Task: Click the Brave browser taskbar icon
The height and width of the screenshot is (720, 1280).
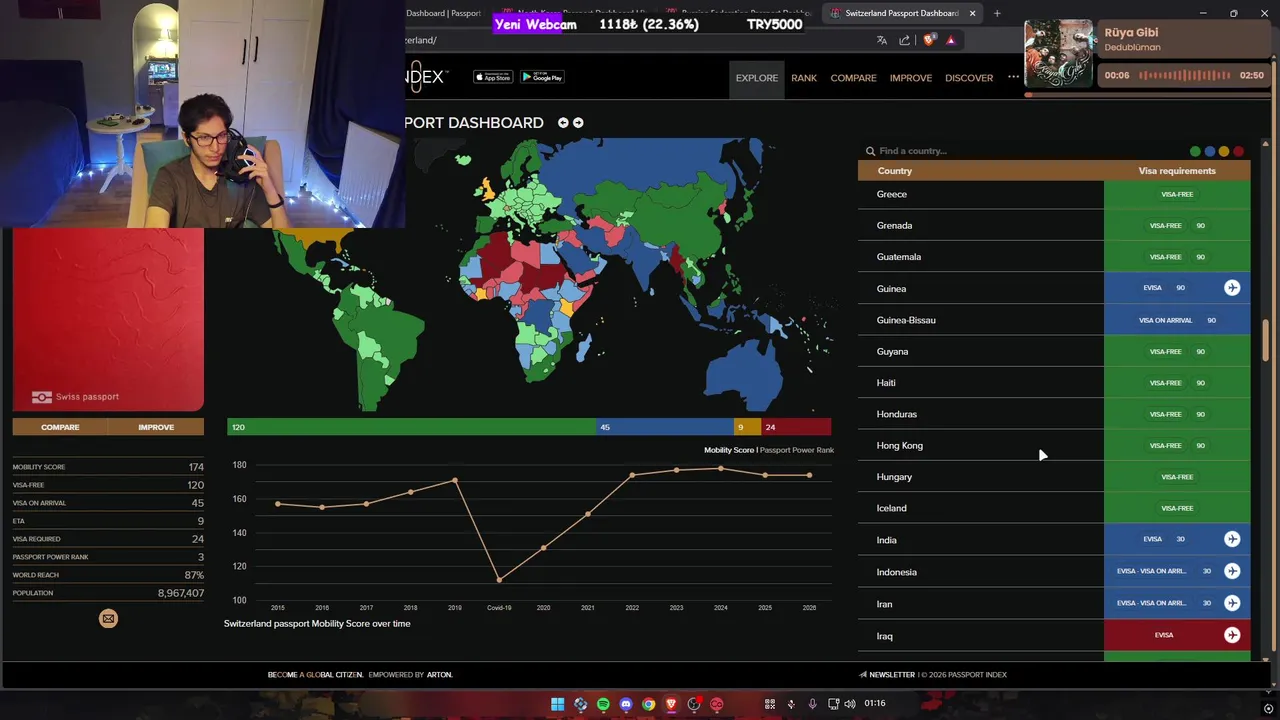Action: click(x=671, y=704)
